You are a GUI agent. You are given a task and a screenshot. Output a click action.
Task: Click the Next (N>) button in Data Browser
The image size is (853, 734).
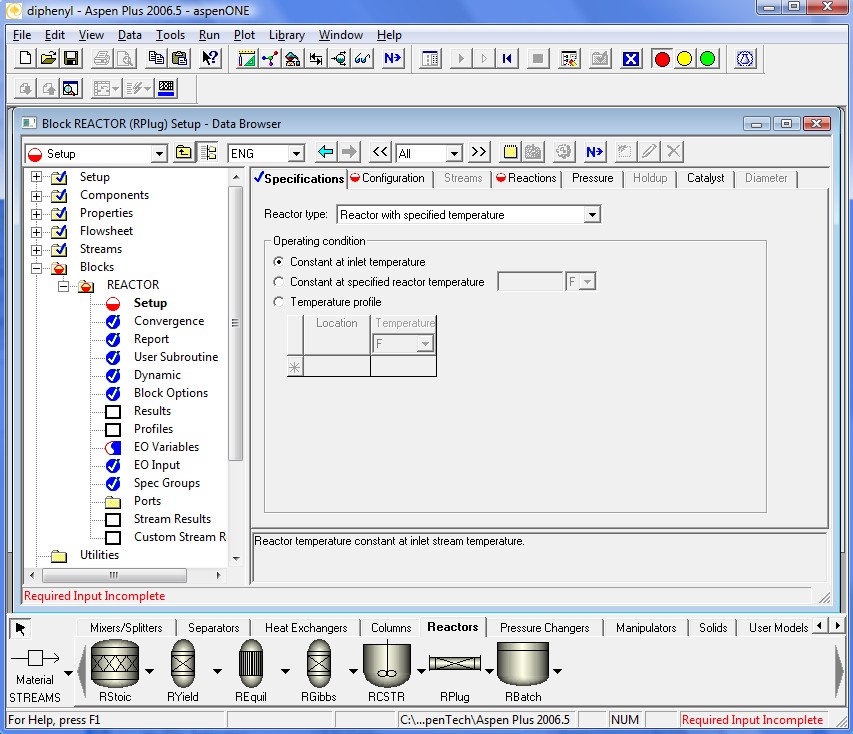pyautogui.click(x=595, y=152)
